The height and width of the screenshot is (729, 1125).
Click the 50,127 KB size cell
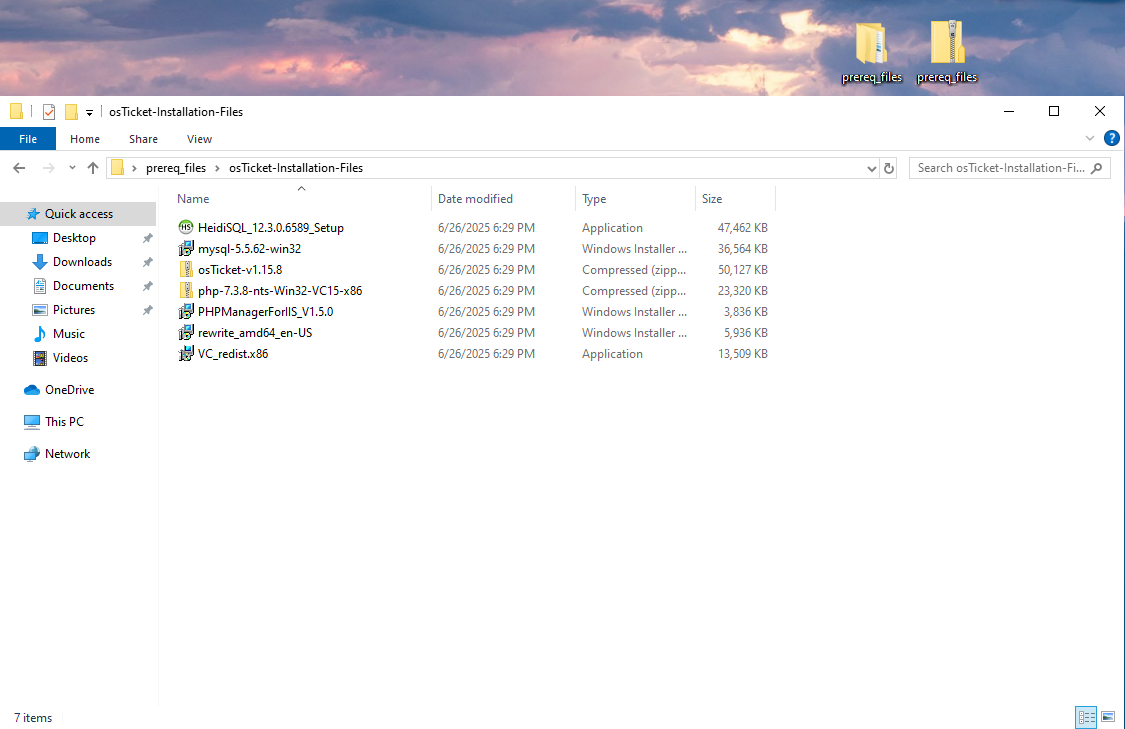743,270
